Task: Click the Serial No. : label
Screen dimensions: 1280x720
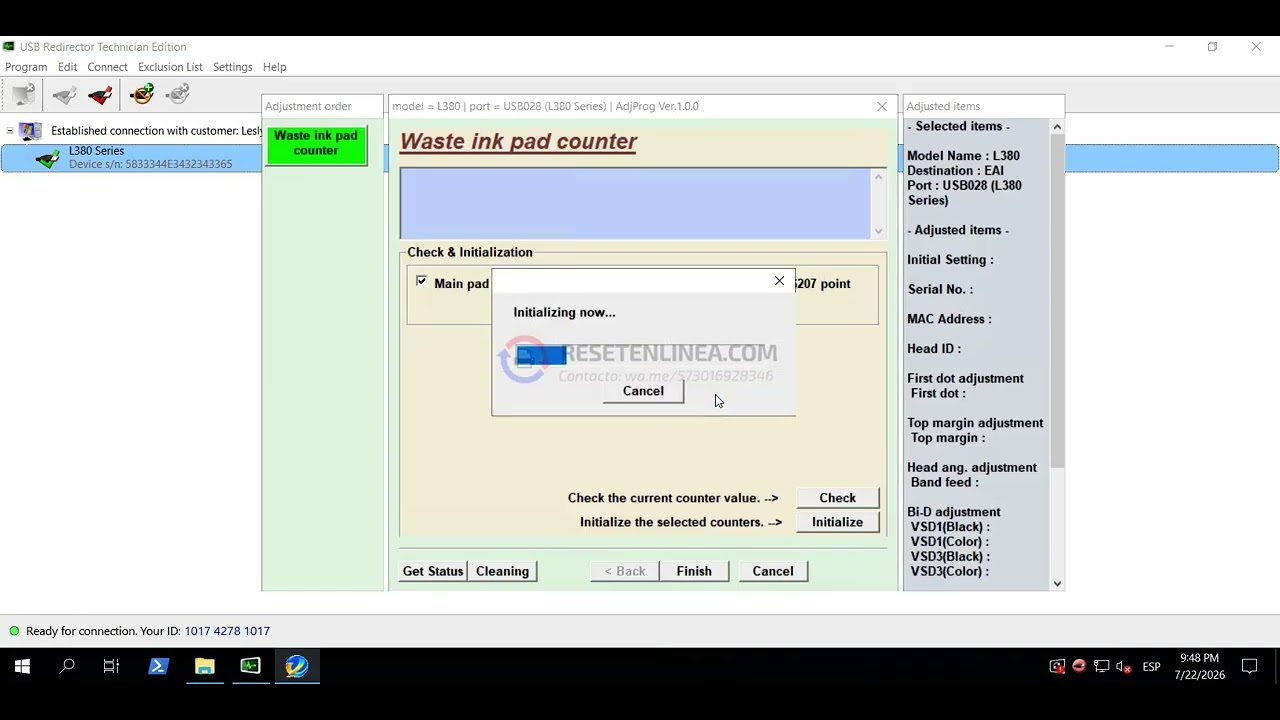Action: pyautogui.click(x=940, y=289)
